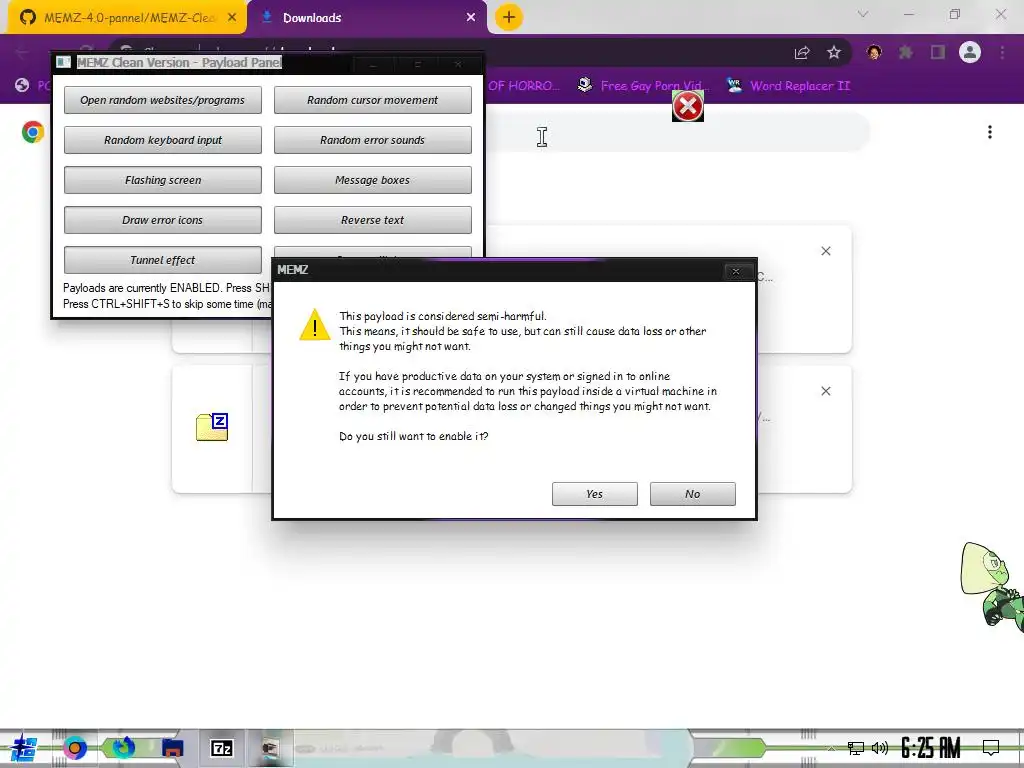Toggle the Tunnel effect payload
Screen dimensions: 1024x768
pyautogui.click(x=163, y=259)
